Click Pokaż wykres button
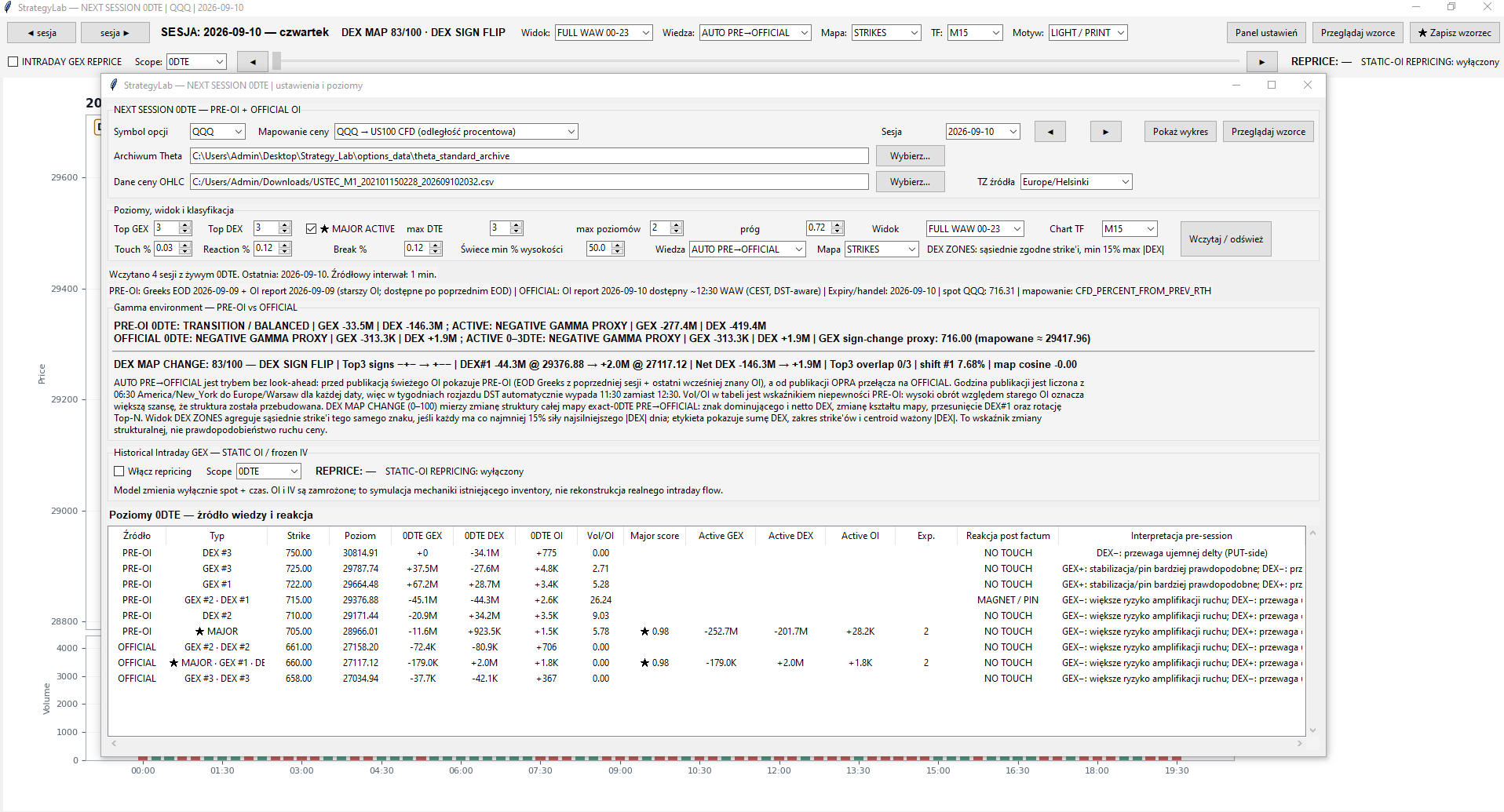Image resolution: width=1504 pixels, height=812 pixels. [1180, 132]
